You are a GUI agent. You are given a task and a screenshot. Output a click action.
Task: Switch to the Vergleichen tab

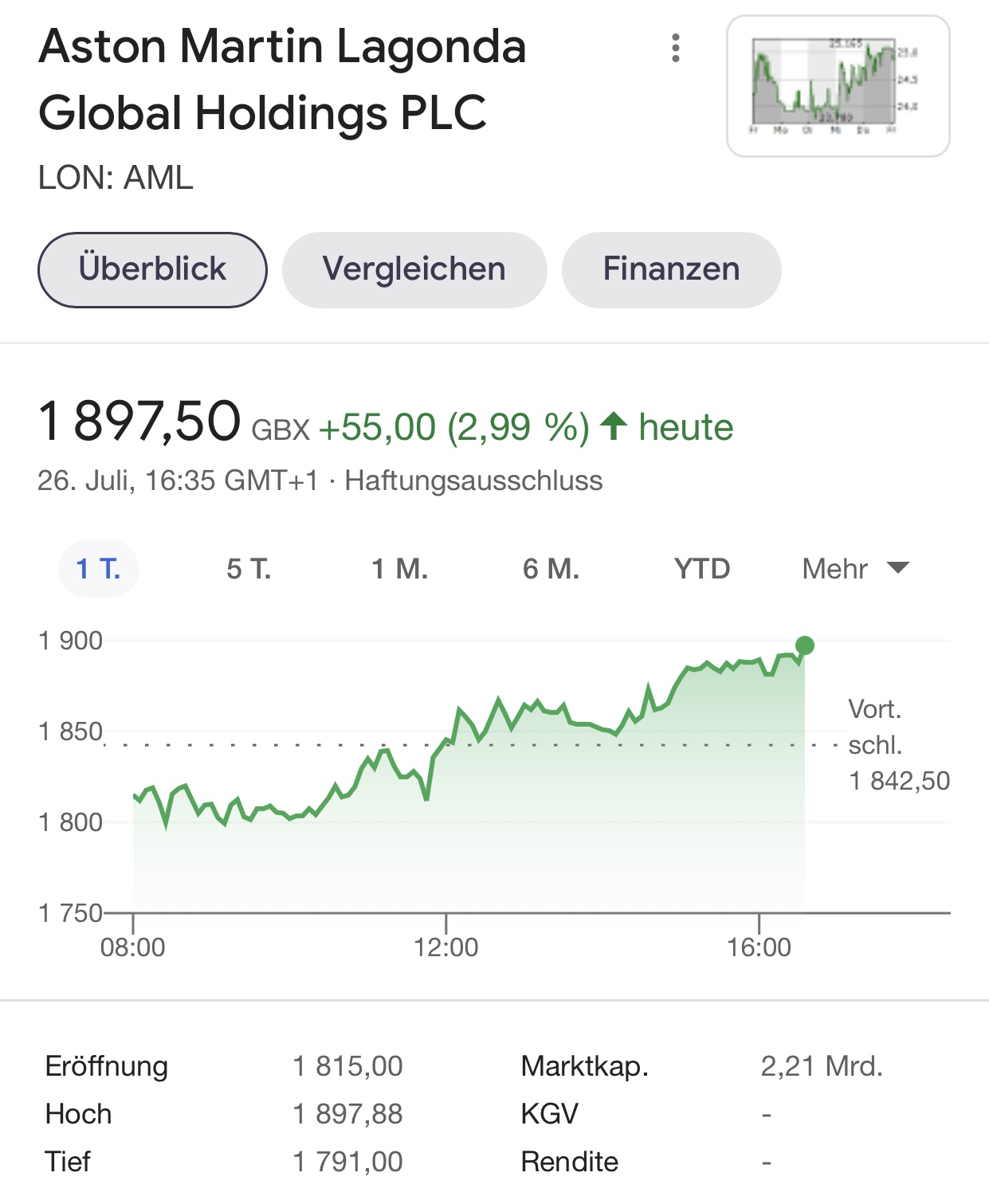[414, 269]
